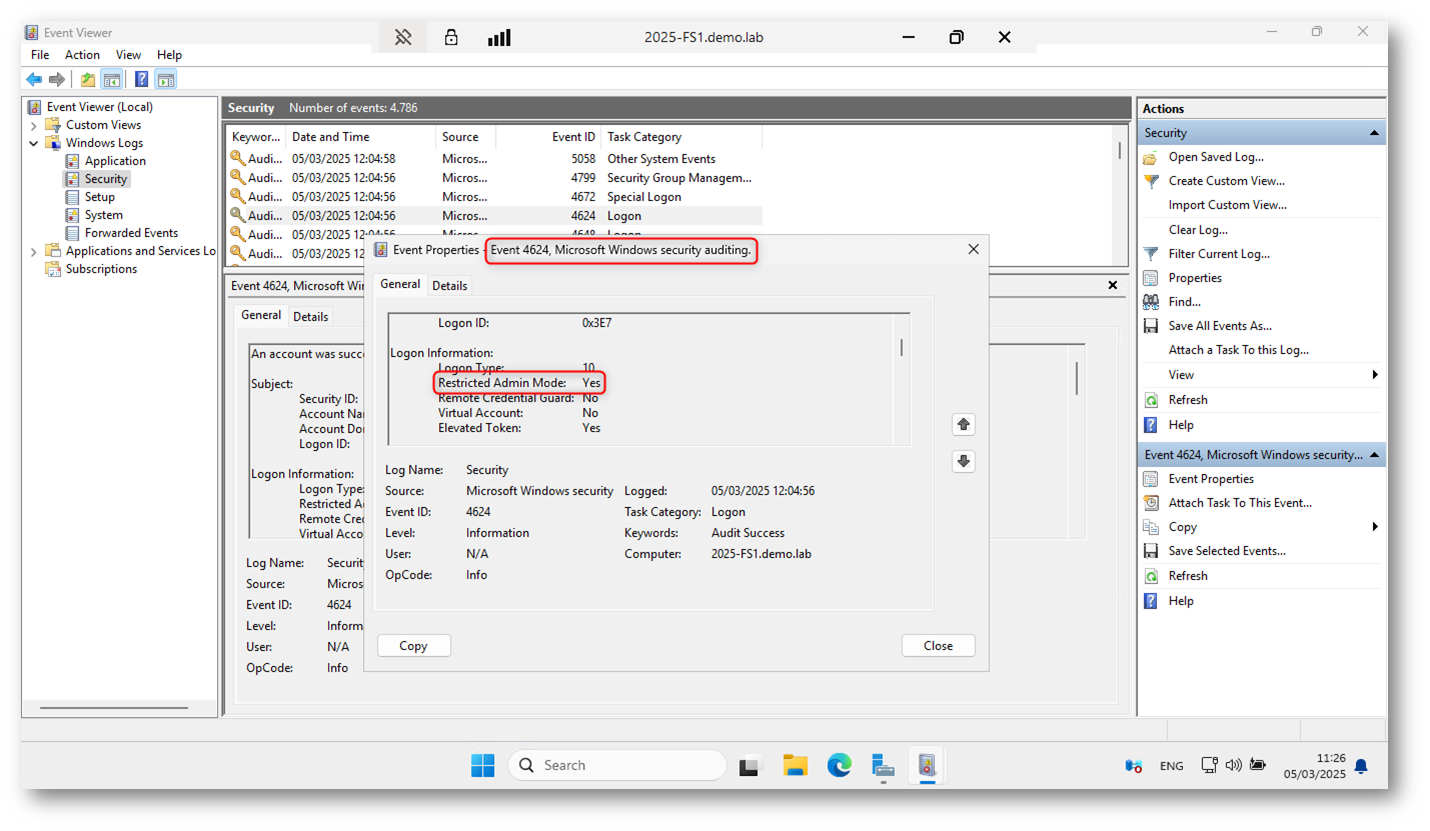Open Windows Start button on taskbar
This screenshot has width=1430, height=831.
tap(483, 766)
